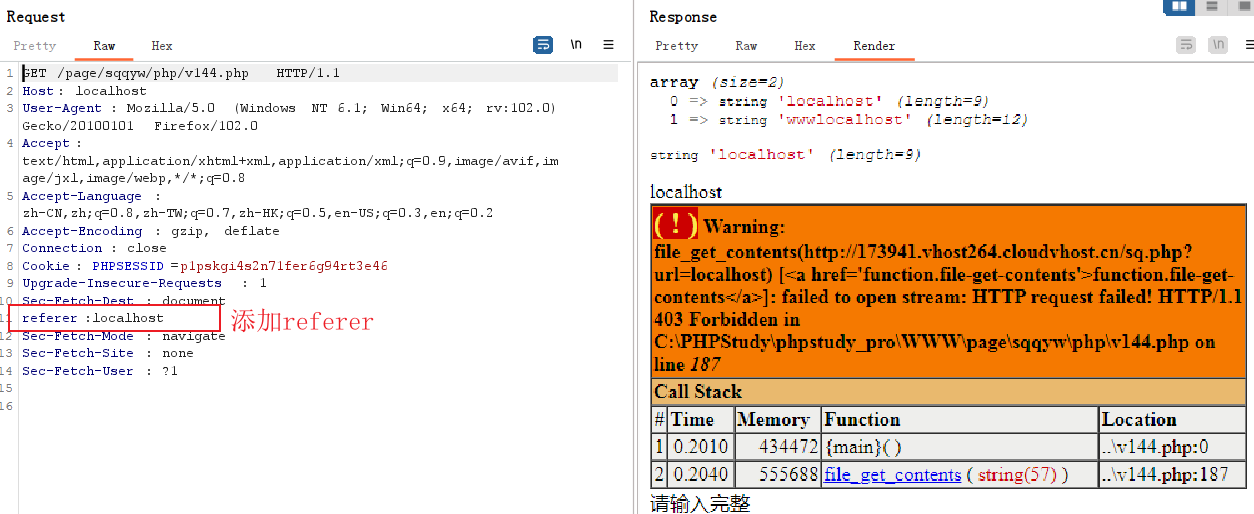Show non-printable characters in Request panel
The width and height of the screenshot is (1254, 514).
pyautogui.click(x=576, y=45)
